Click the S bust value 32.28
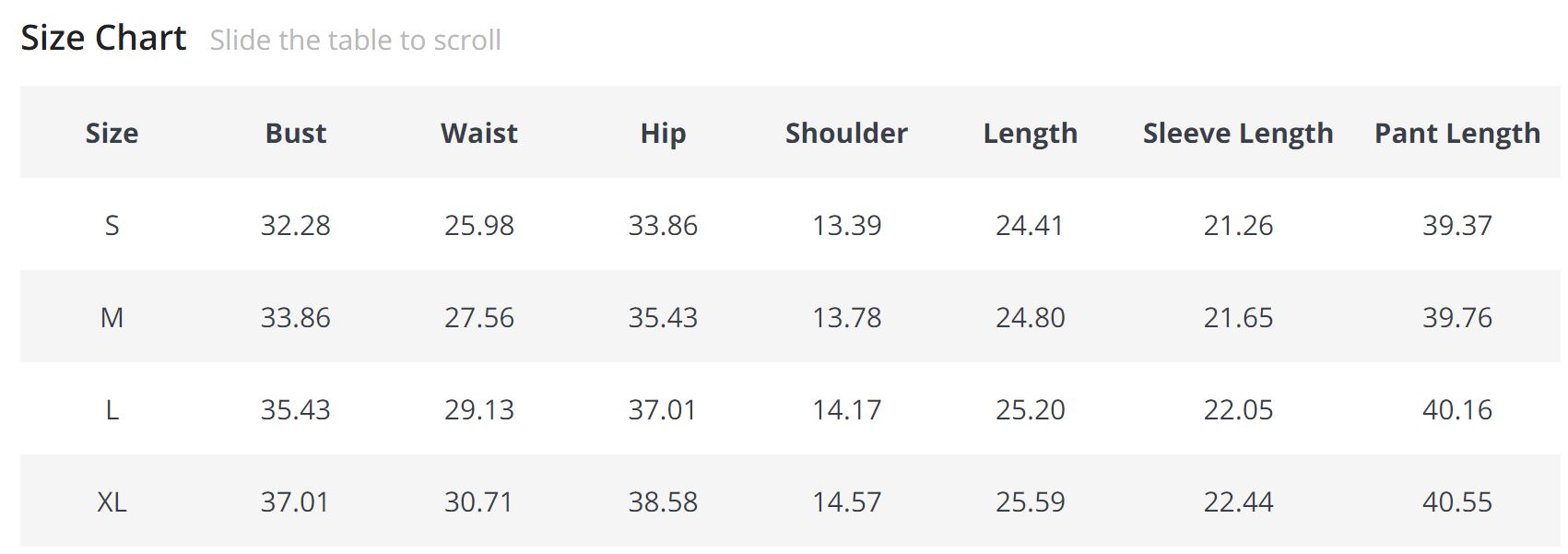Image resolution: width=1568 pixels, height=554 pixels. [x=295, y=225]
